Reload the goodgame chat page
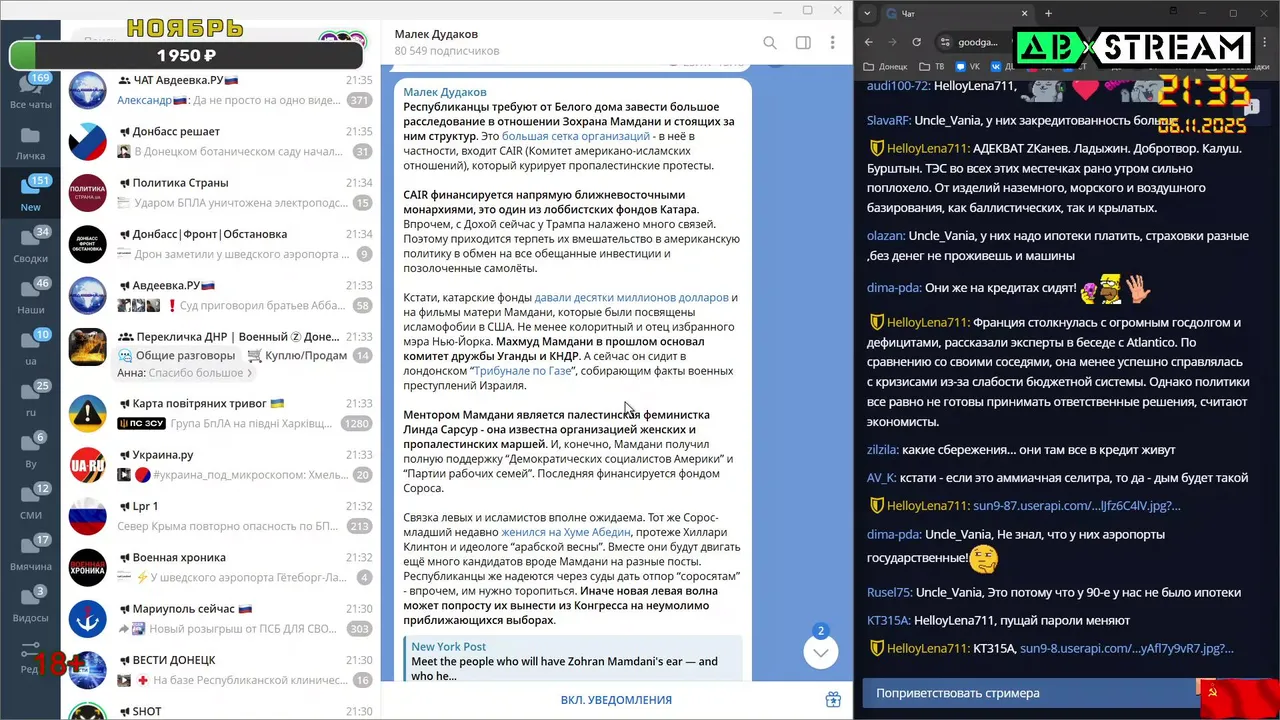The height and width of the screenshot is (720, 1280). pos(916,42)
